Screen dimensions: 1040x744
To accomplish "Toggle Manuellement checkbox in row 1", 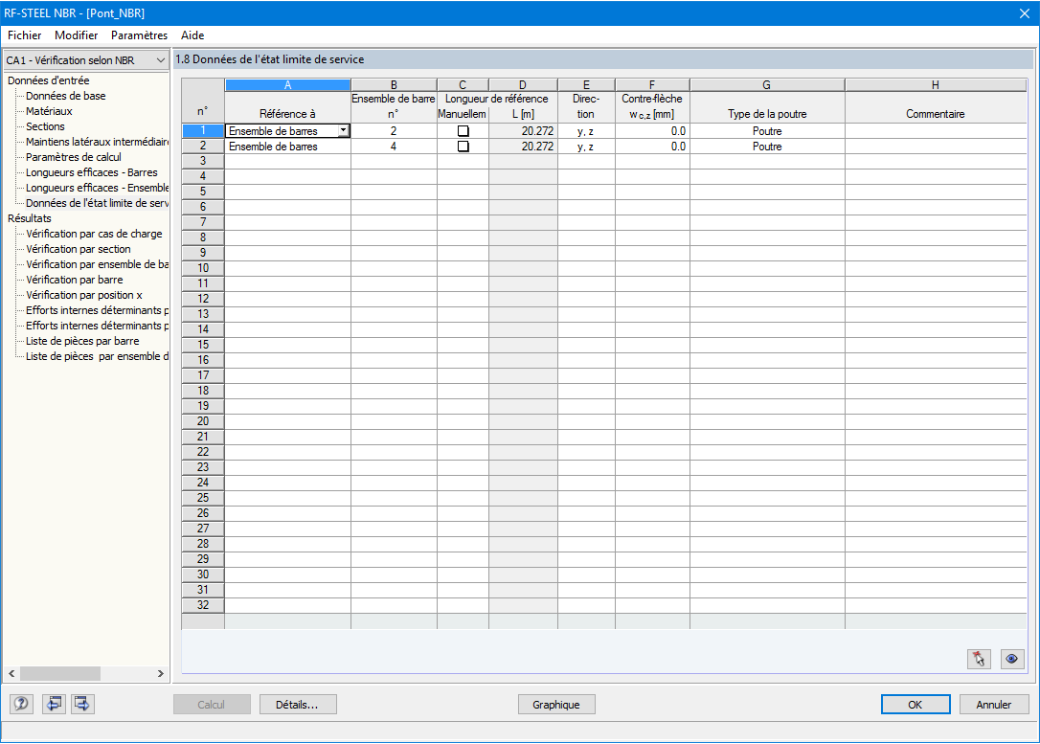I will (x=463, y=131).
